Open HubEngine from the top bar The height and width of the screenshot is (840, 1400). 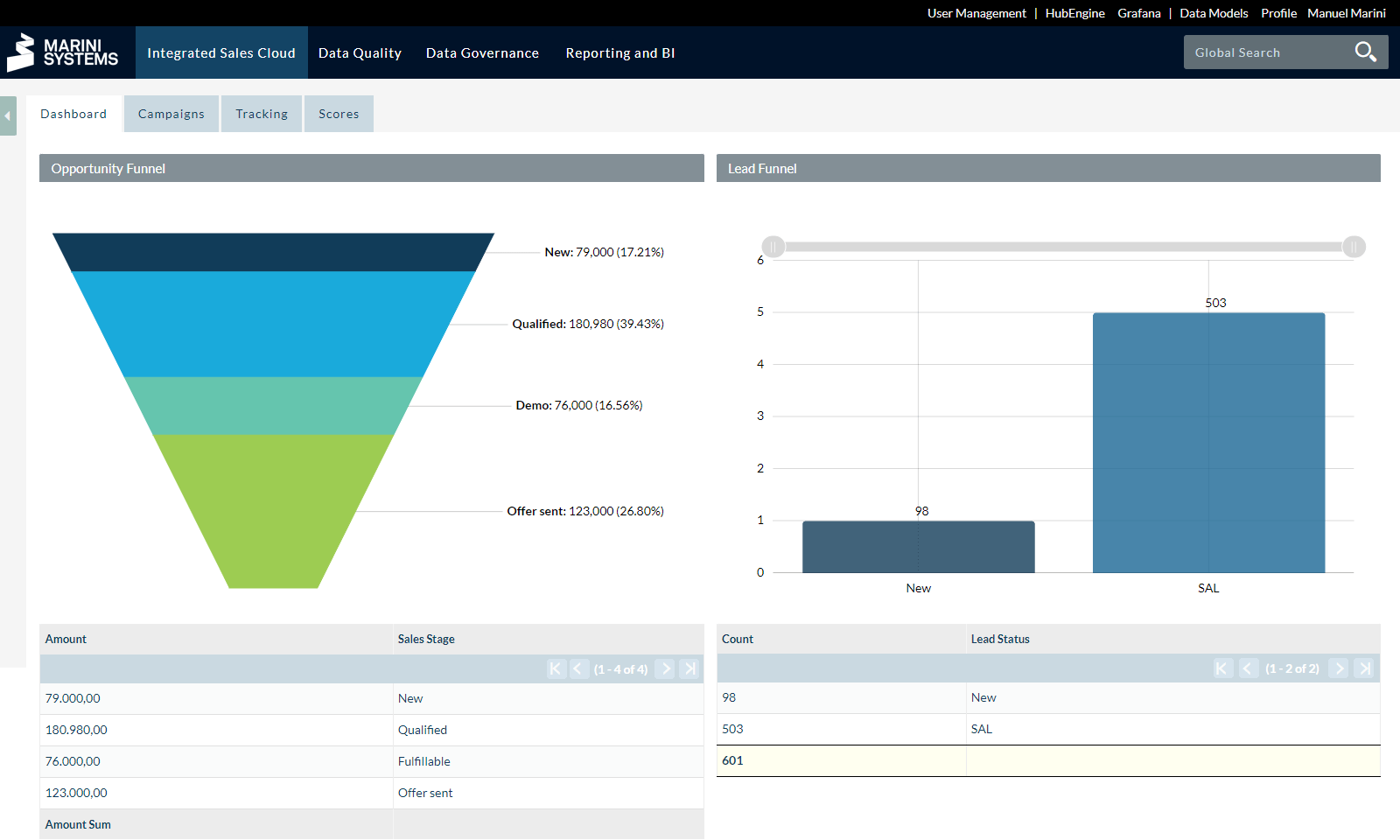tap(1074, 13)
